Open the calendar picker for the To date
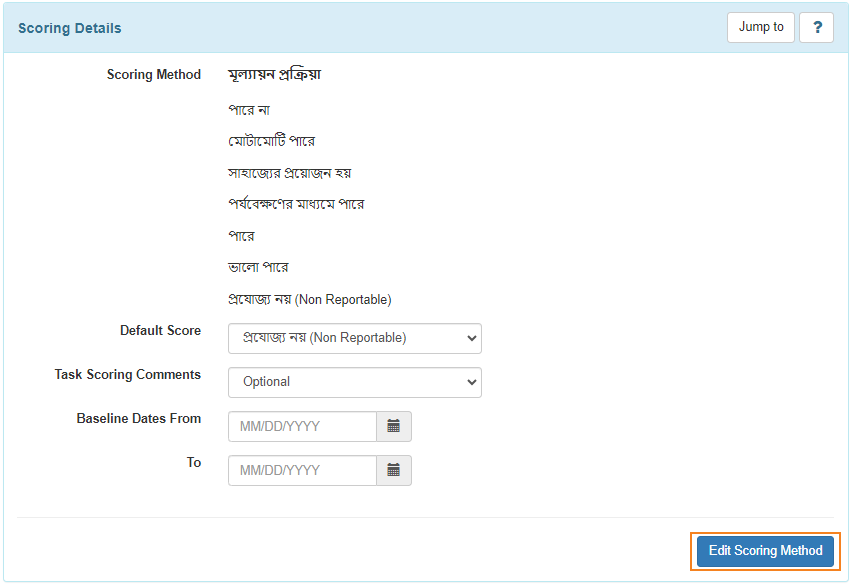 pyautogui.click(x=393, y=470)
